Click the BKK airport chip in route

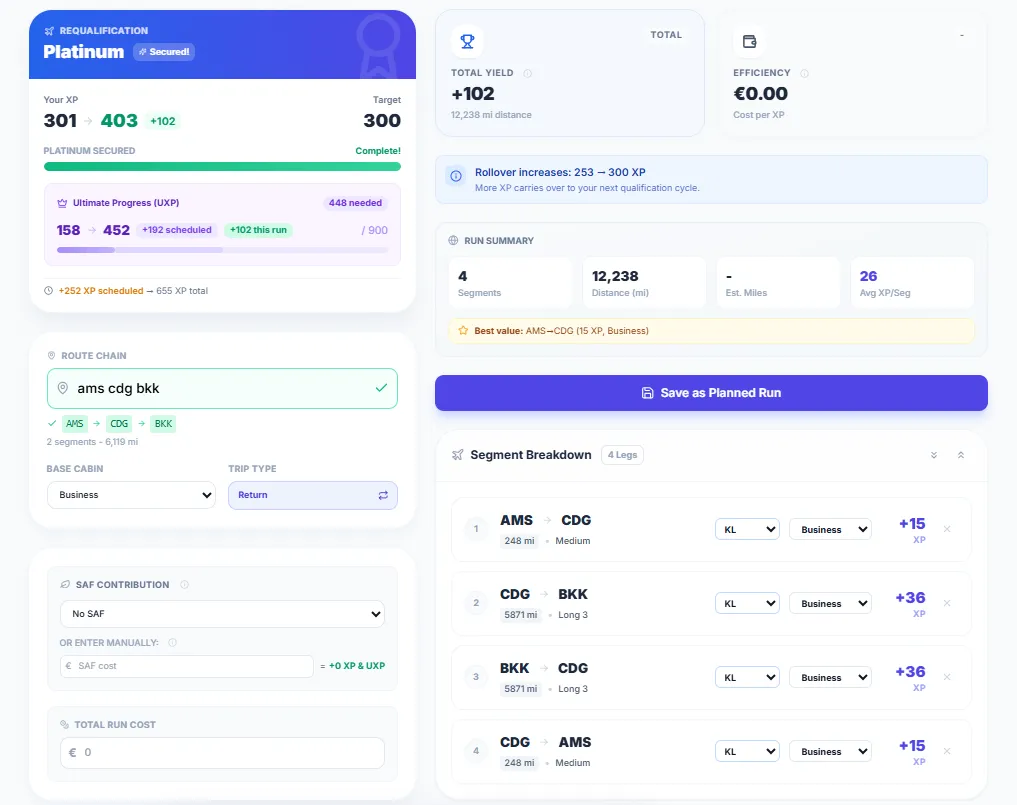coord(164,424)
